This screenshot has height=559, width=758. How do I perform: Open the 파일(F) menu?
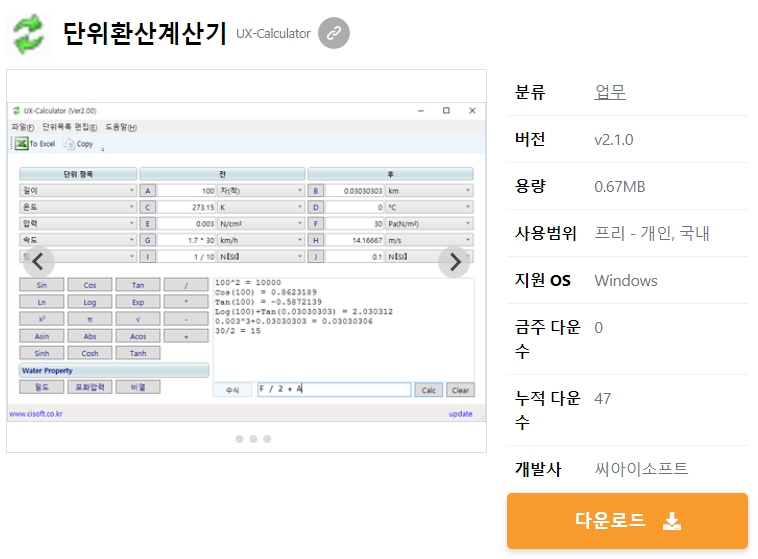(23, 127)
